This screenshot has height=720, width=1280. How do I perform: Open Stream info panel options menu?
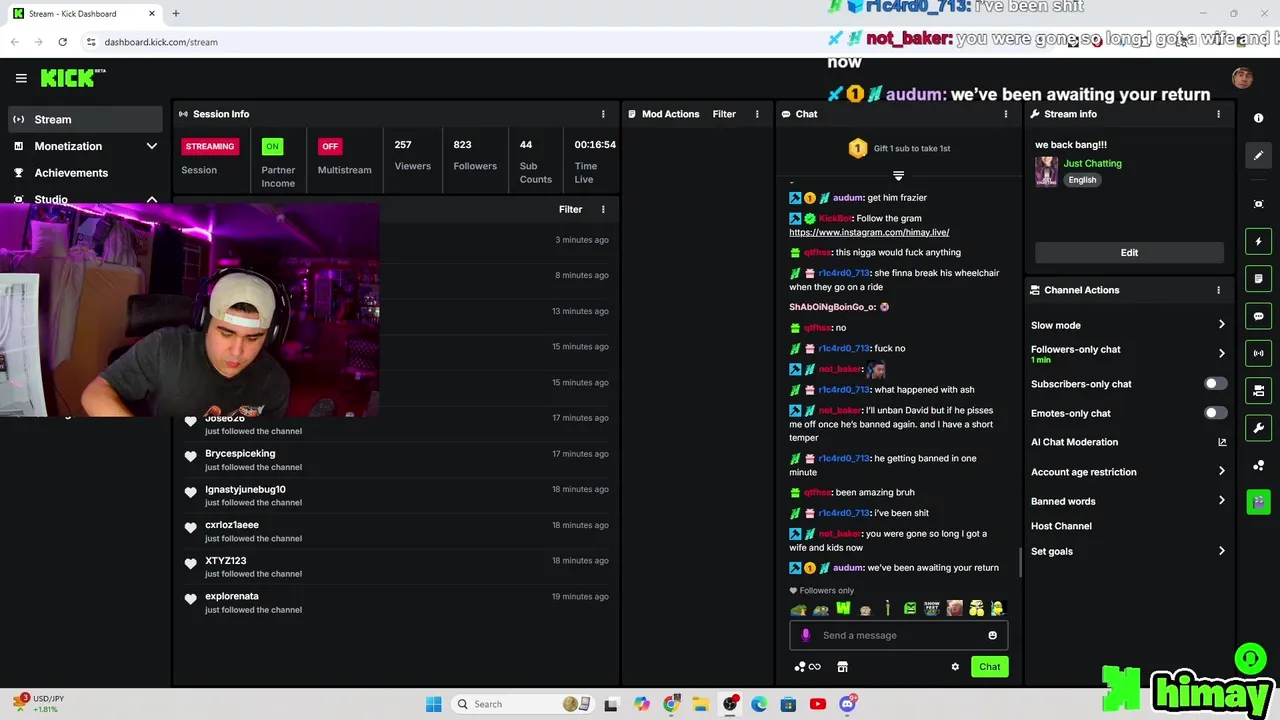(x=1218, y=114)
